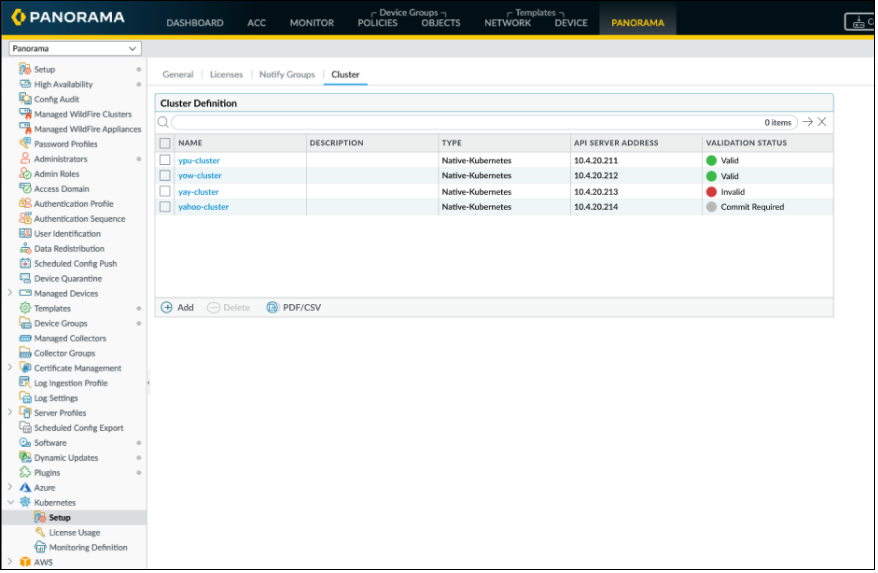Viewport: 878px width, 573px height.
Task: Click the yow-cluster name link
Action: [199, 176]
